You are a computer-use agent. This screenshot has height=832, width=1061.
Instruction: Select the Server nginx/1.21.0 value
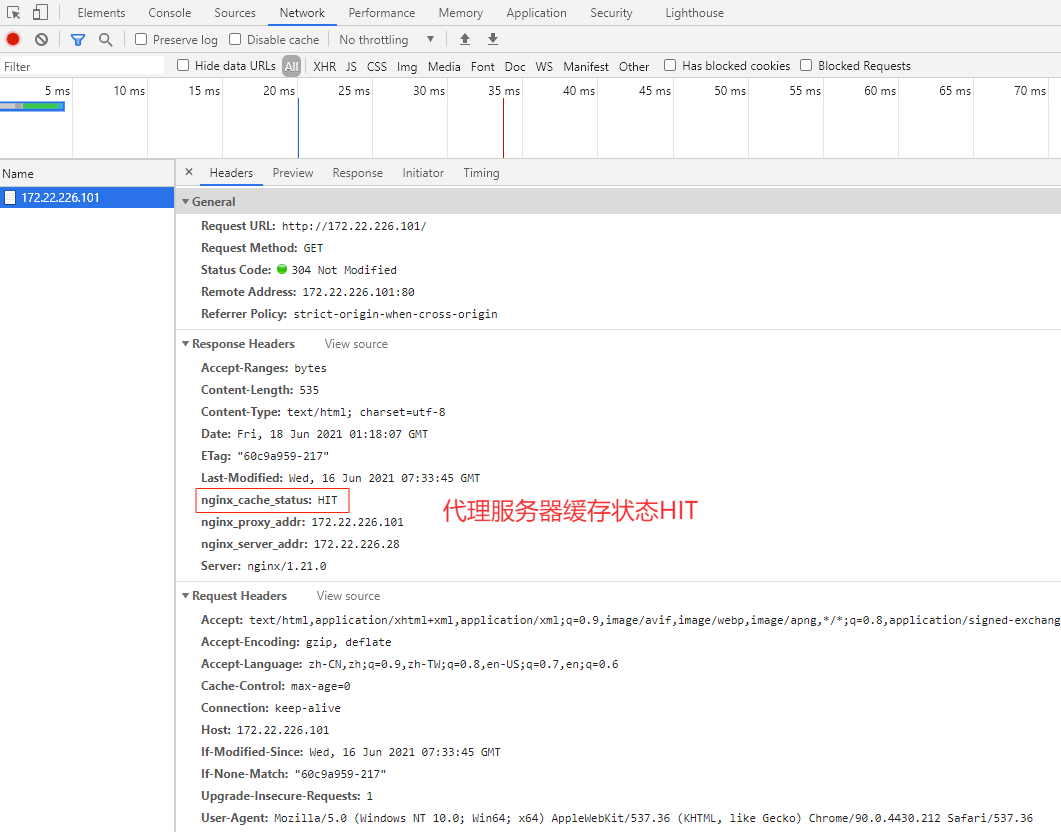pos(287,566)
